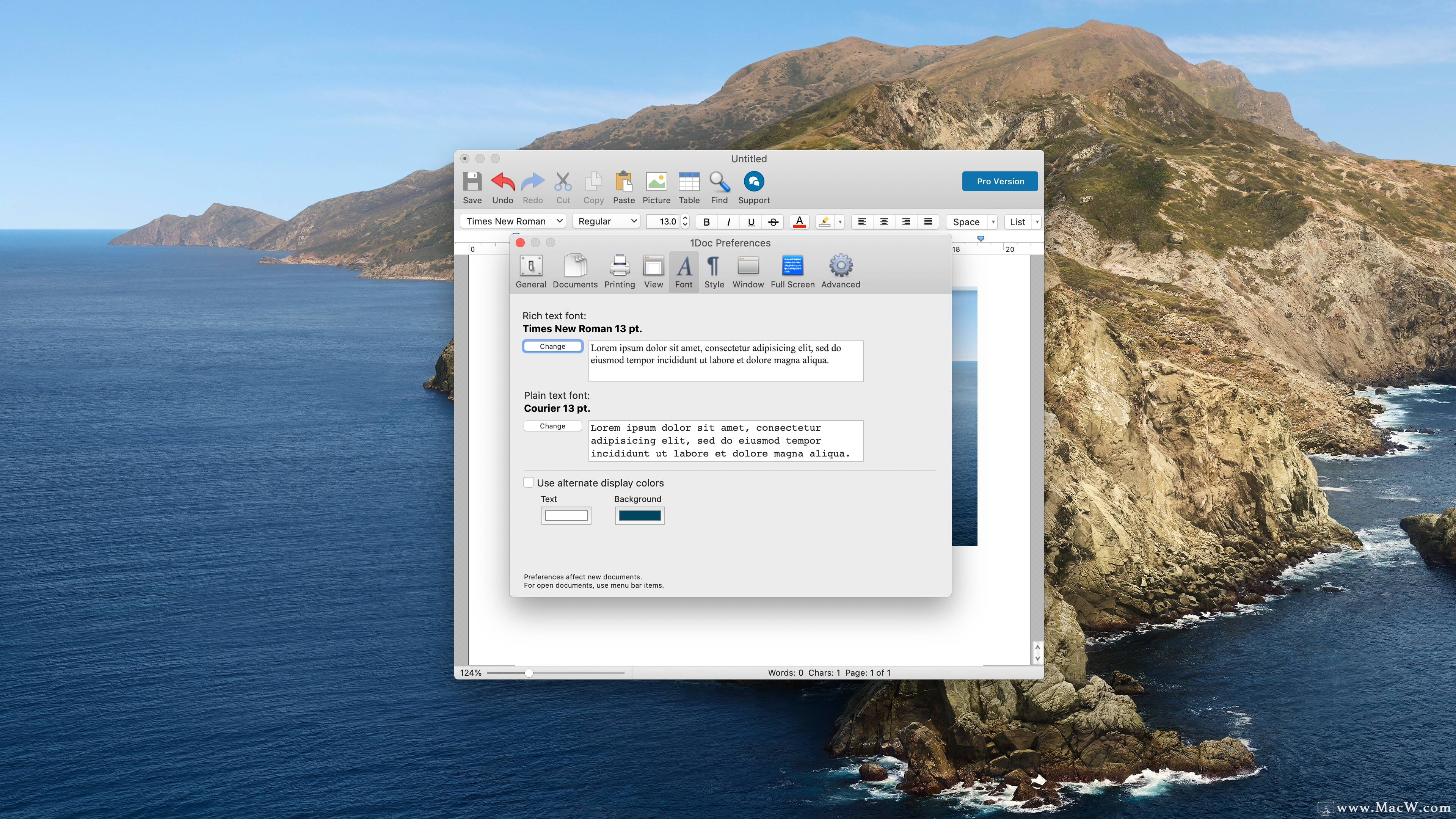This screenshot has width=1456, height=819.
Task: Click the document scrollbar up arrow
Action: coord(1037,647)
